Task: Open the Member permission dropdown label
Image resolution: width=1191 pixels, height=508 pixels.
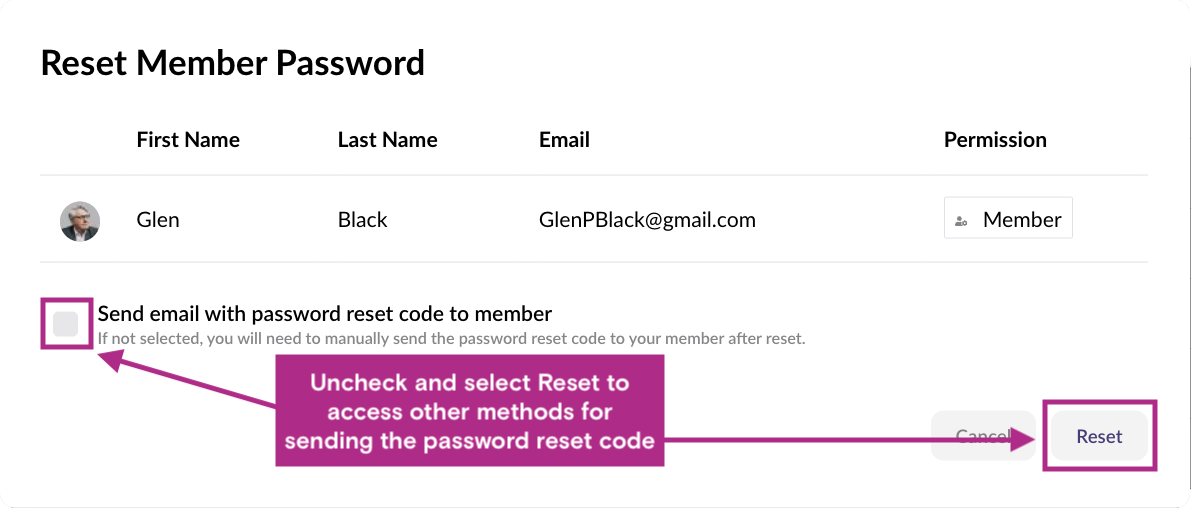Action: pos(1021,220)
